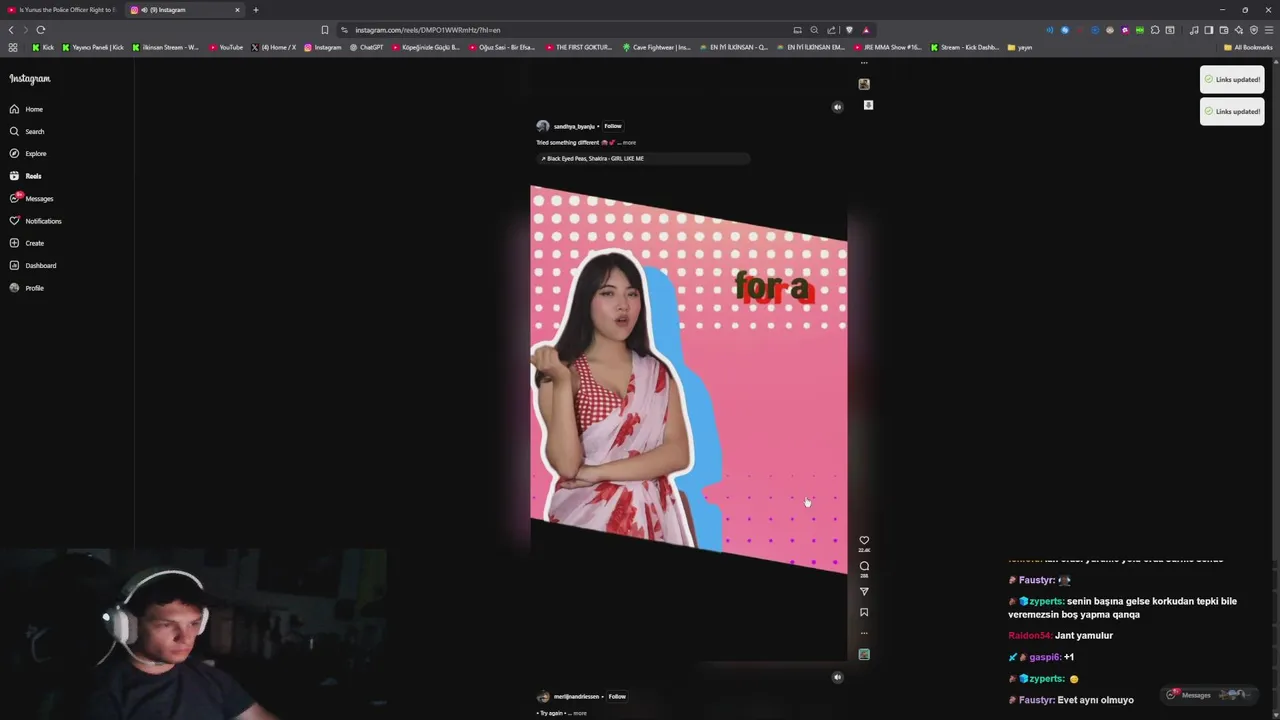
Task: Switch to the 'Is Yunus the Police Officer' tab
Action: pos(60,10)
